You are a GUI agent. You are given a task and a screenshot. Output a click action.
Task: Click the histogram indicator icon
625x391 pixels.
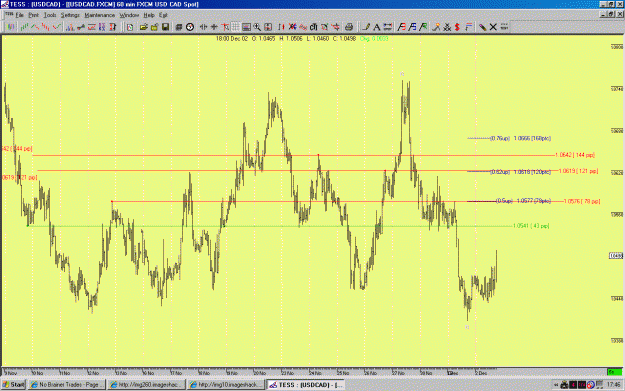(x=70, y=27)
